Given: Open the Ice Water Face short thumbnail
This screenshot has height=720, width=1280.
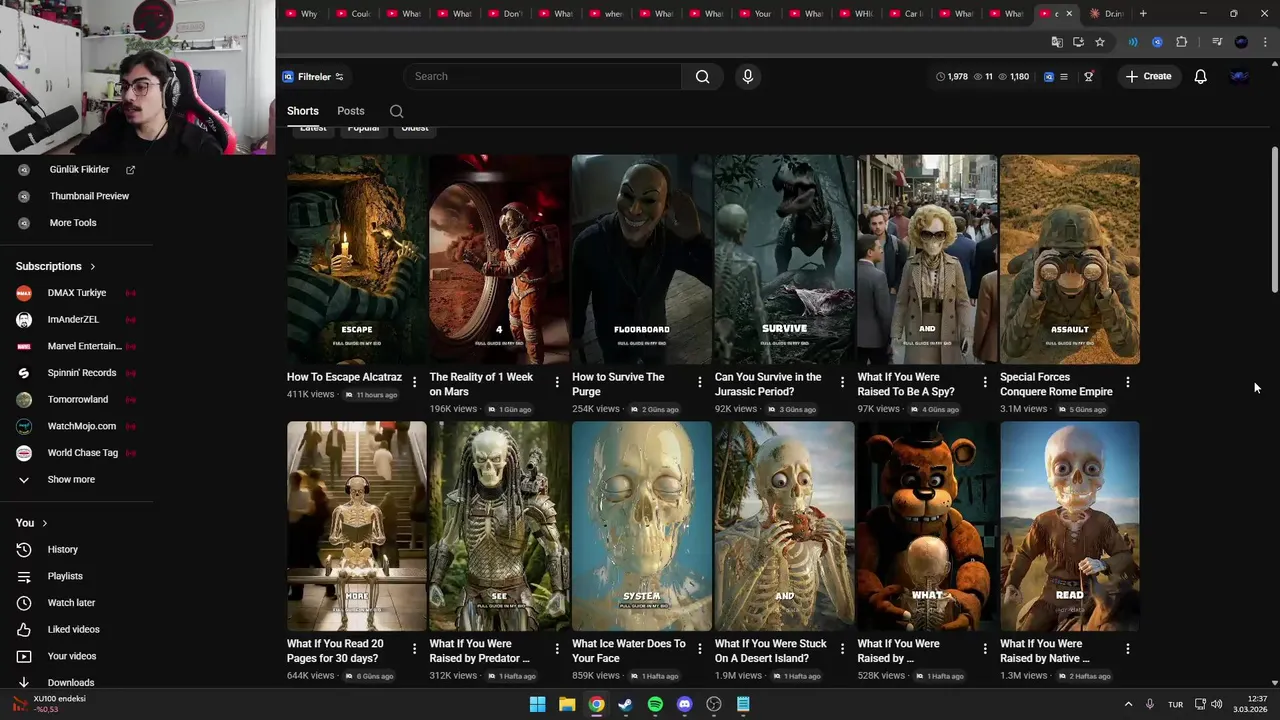Looking at the screenshot, I should [x=642, y=526].
